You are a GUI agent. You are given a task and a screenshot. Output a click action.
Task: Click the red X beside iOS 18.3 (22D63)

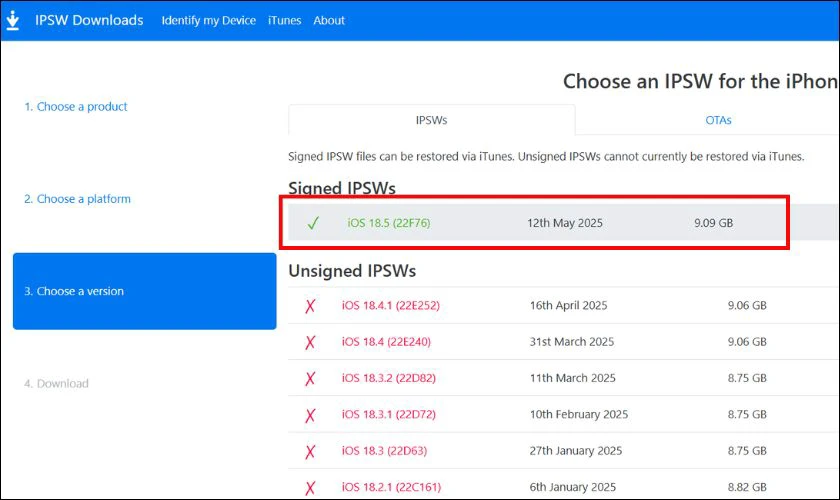(x=310, y=451)
